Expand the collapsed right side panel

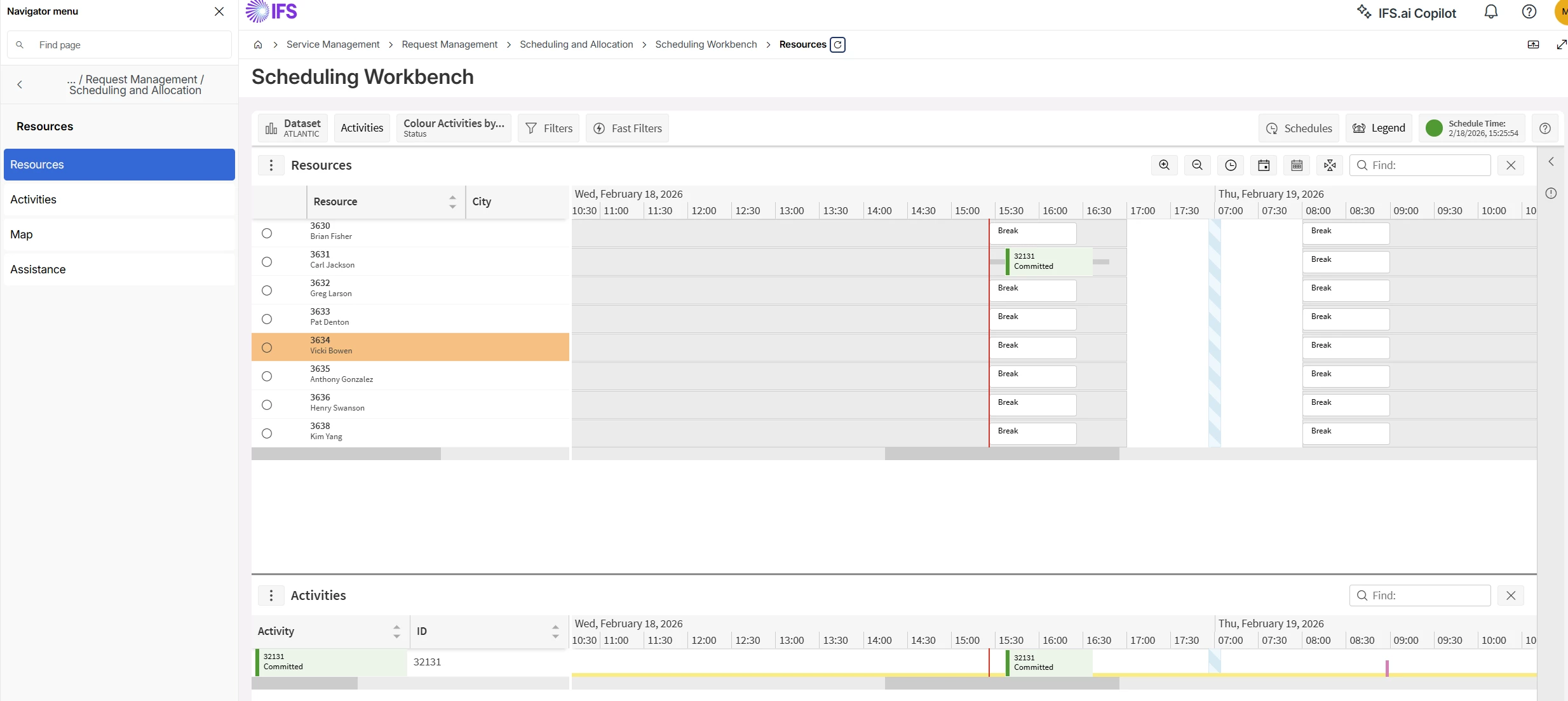[1551, 161]
